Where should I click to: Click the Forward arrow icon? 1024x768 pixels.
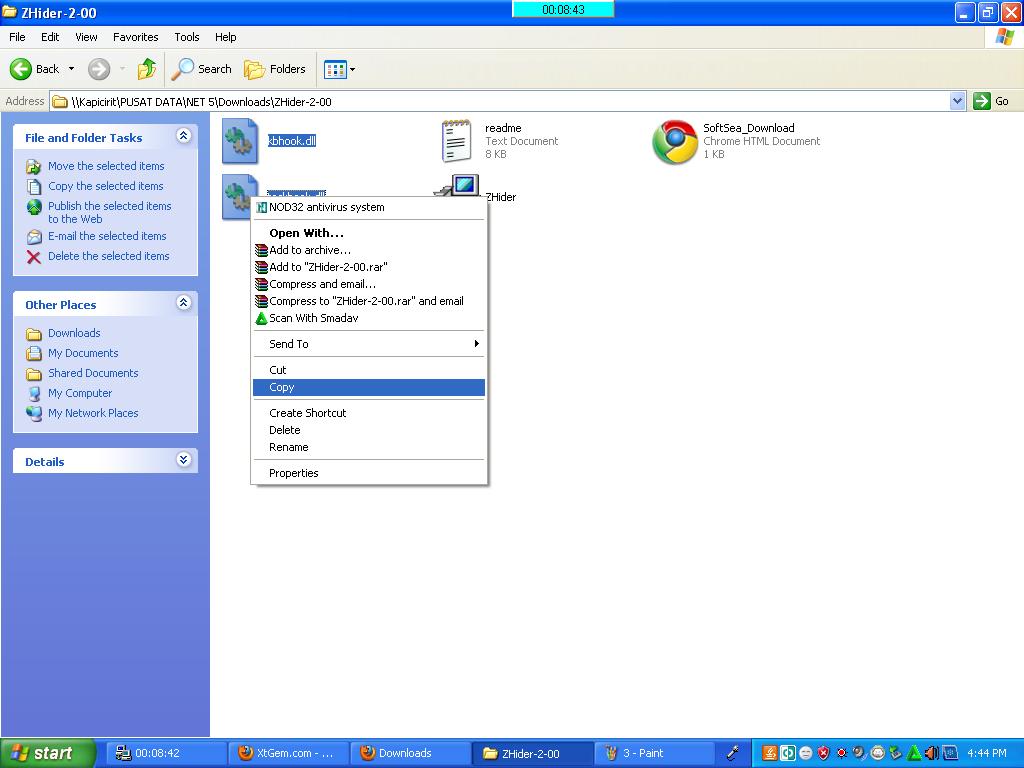pyautogui.click(x=99, y=69)
